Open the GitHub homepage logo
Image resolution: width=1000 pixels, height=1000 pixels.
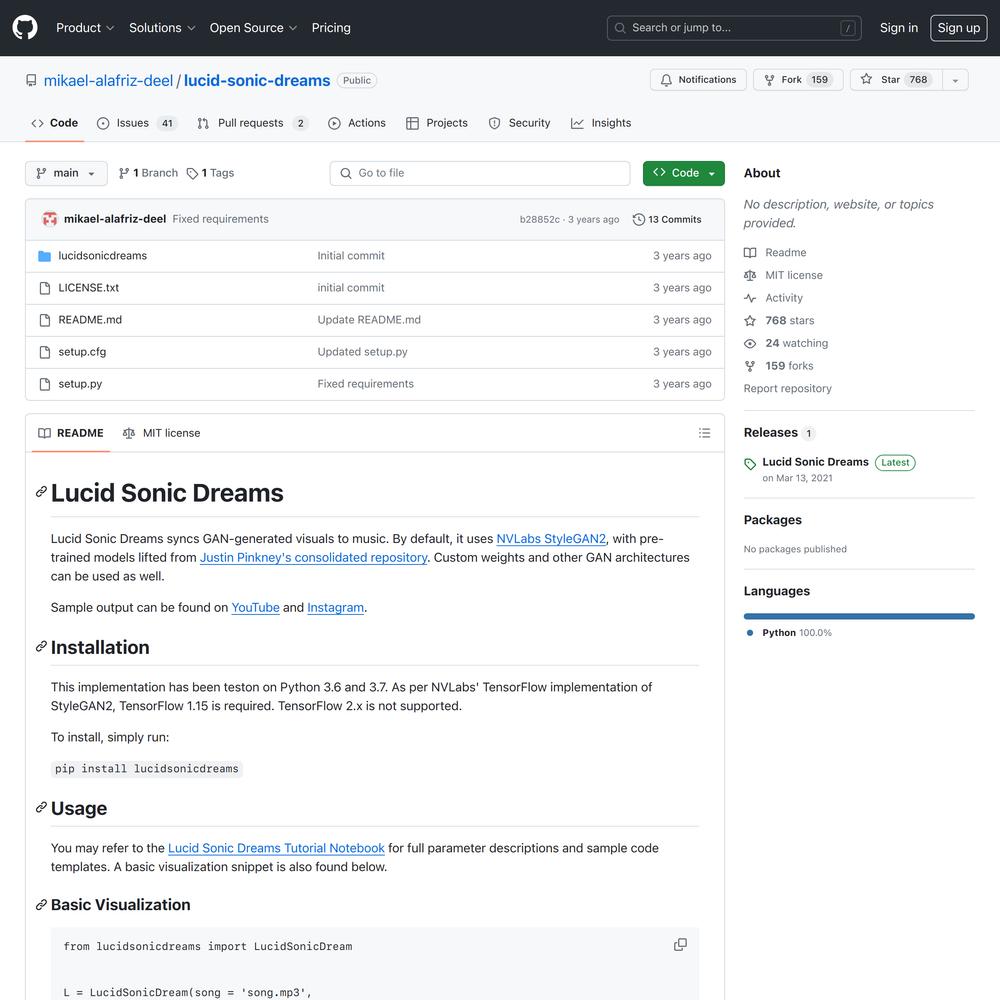click(x=25, y=28)
